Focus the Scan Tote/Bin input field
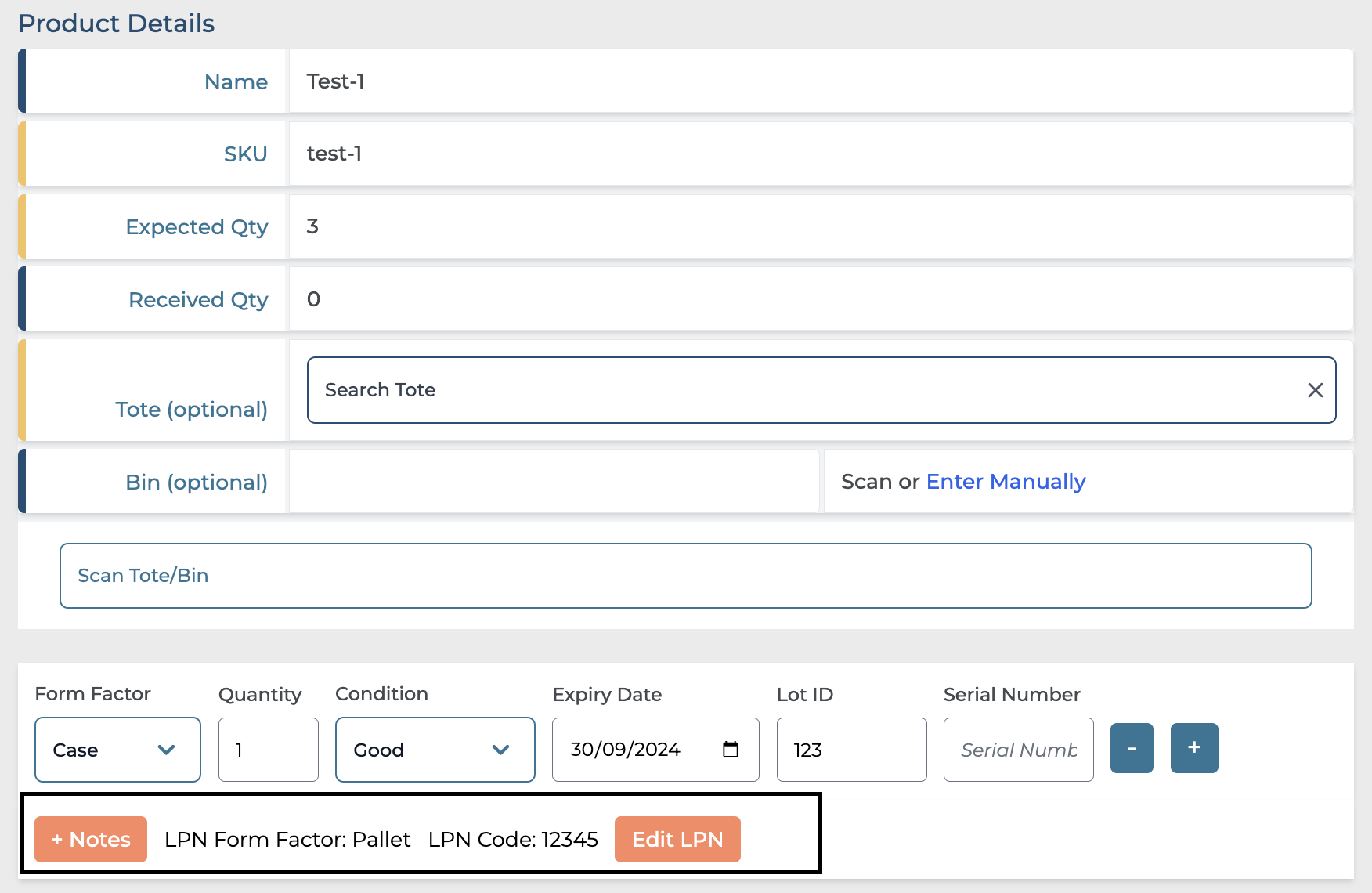This screenshot has width=1372, height=893. (x=685, y=576)
